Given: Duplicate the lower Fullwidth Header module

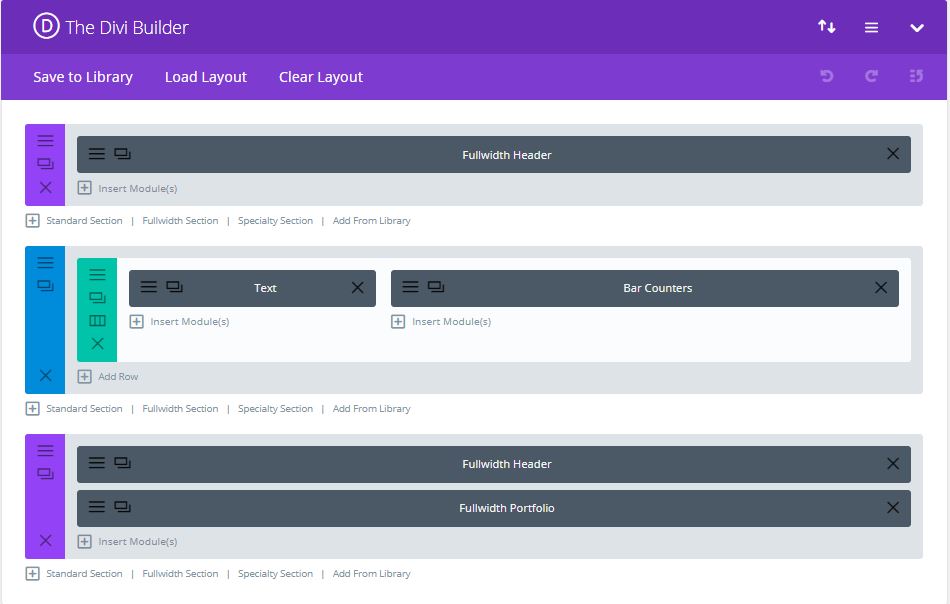Looking at the screenshot, I should [122, 463].
